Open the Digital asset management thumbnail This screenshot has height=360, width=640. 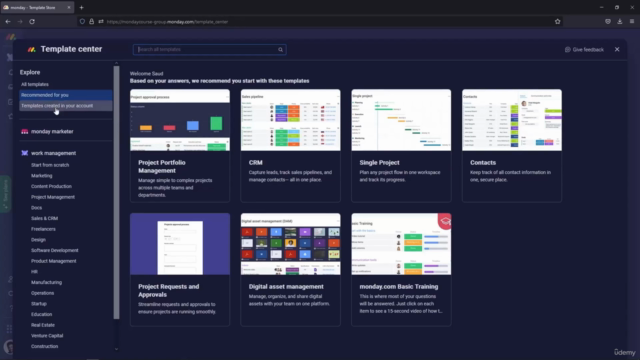(290, 244)
